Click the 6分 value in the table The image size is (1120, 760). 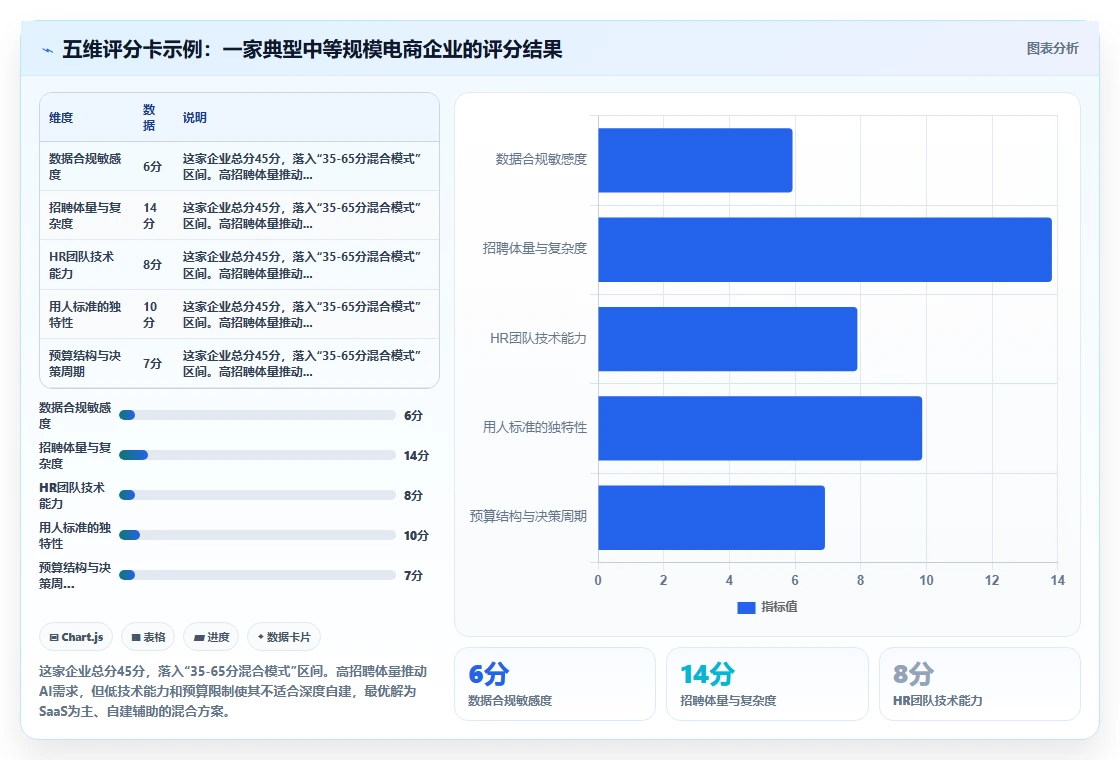152,166
